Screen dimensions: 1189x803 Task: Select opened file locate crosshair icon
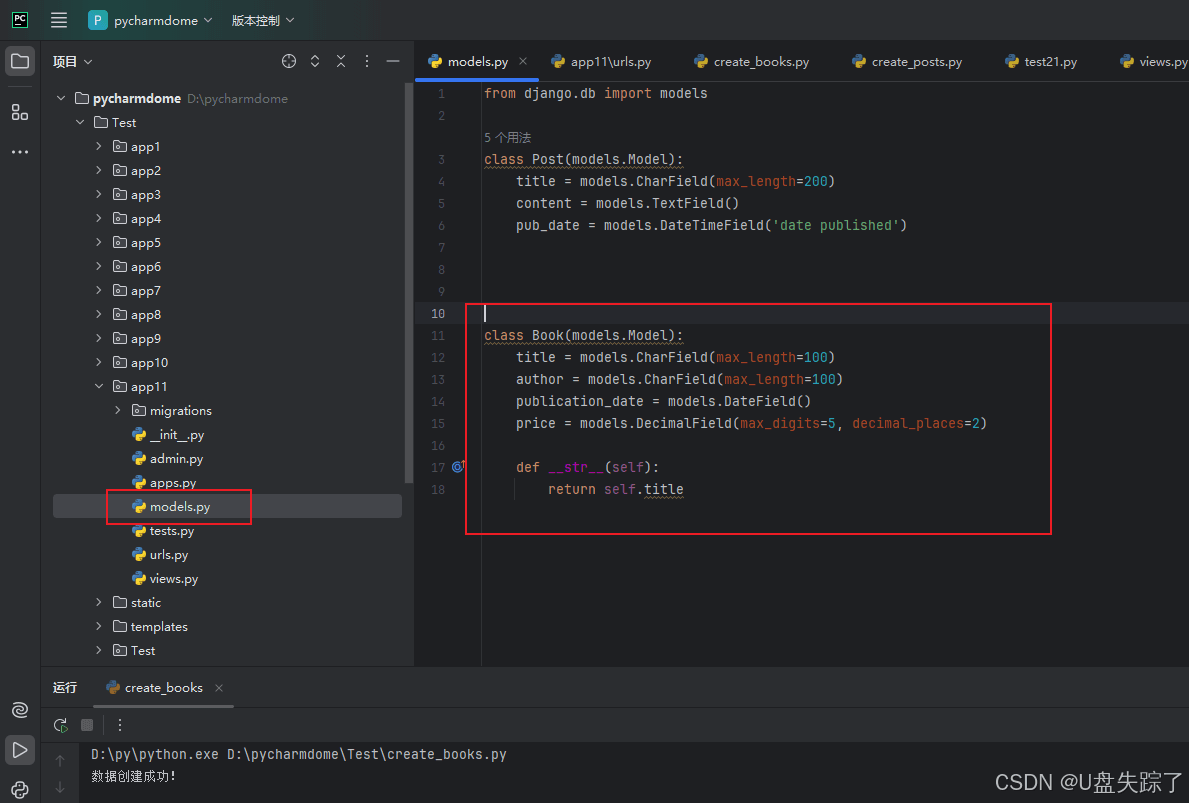289,61
